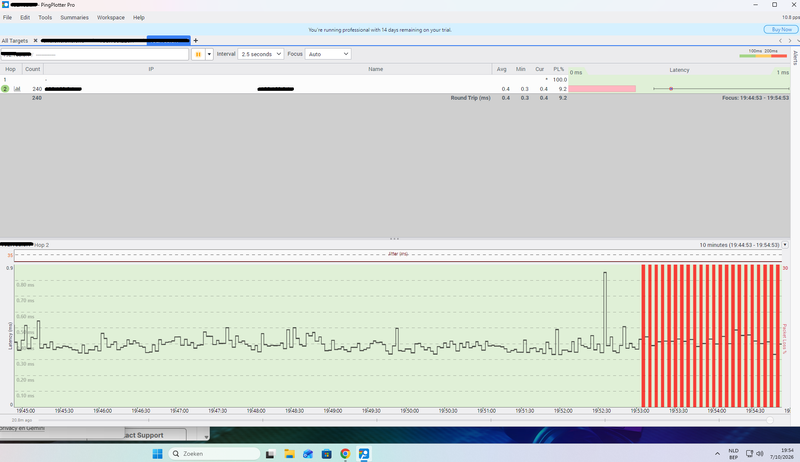Switch to the All Targets tab
The width and height of the screenshot is (800, 462).
pos(15,40)
